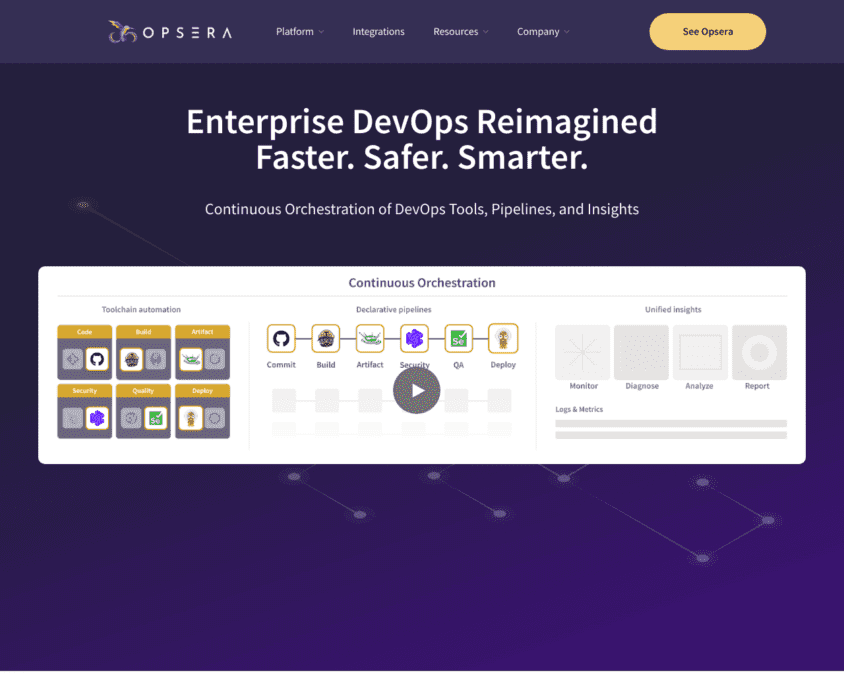Screen dimensions: 844x675
Task: Click the Logs & Metrics label
Action: (579, 410)
